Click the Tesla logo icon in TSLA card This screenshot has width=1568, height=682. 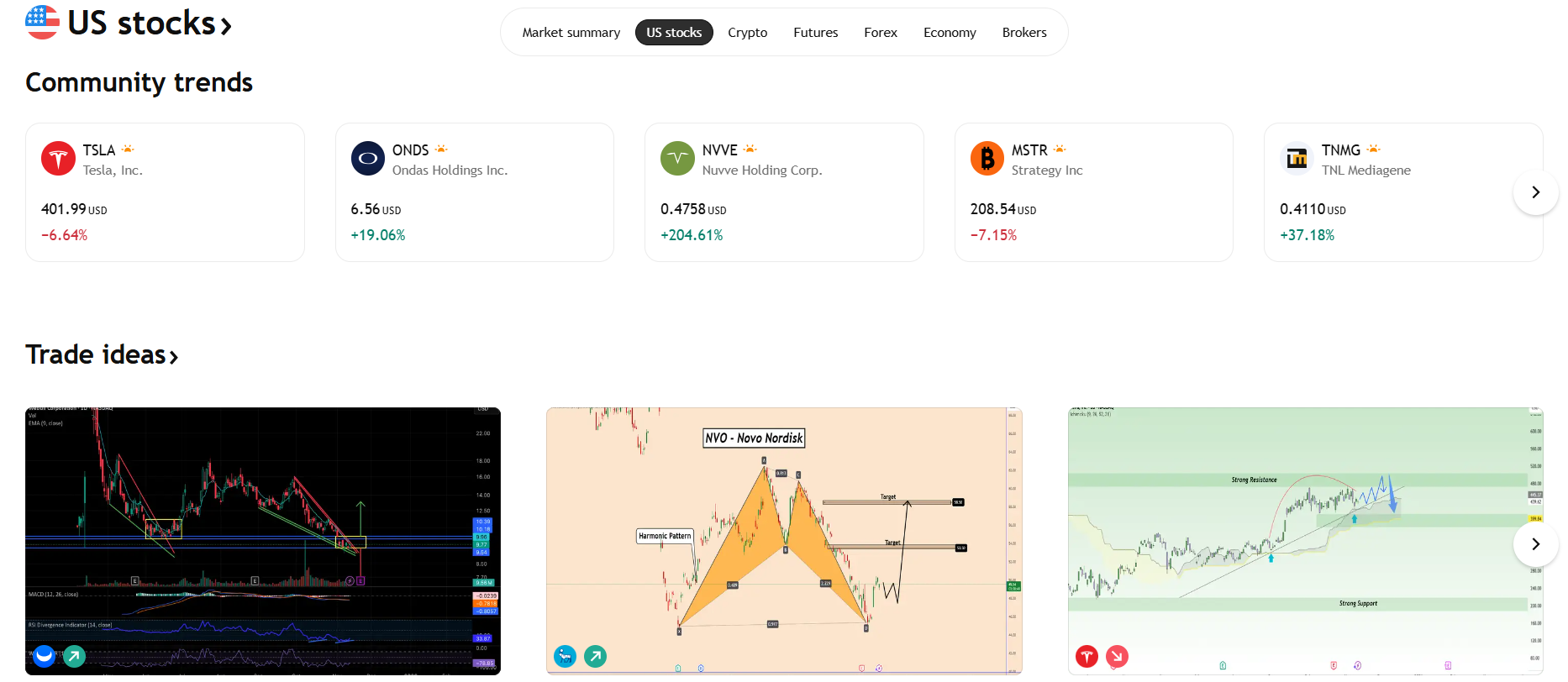click(58, 159)
